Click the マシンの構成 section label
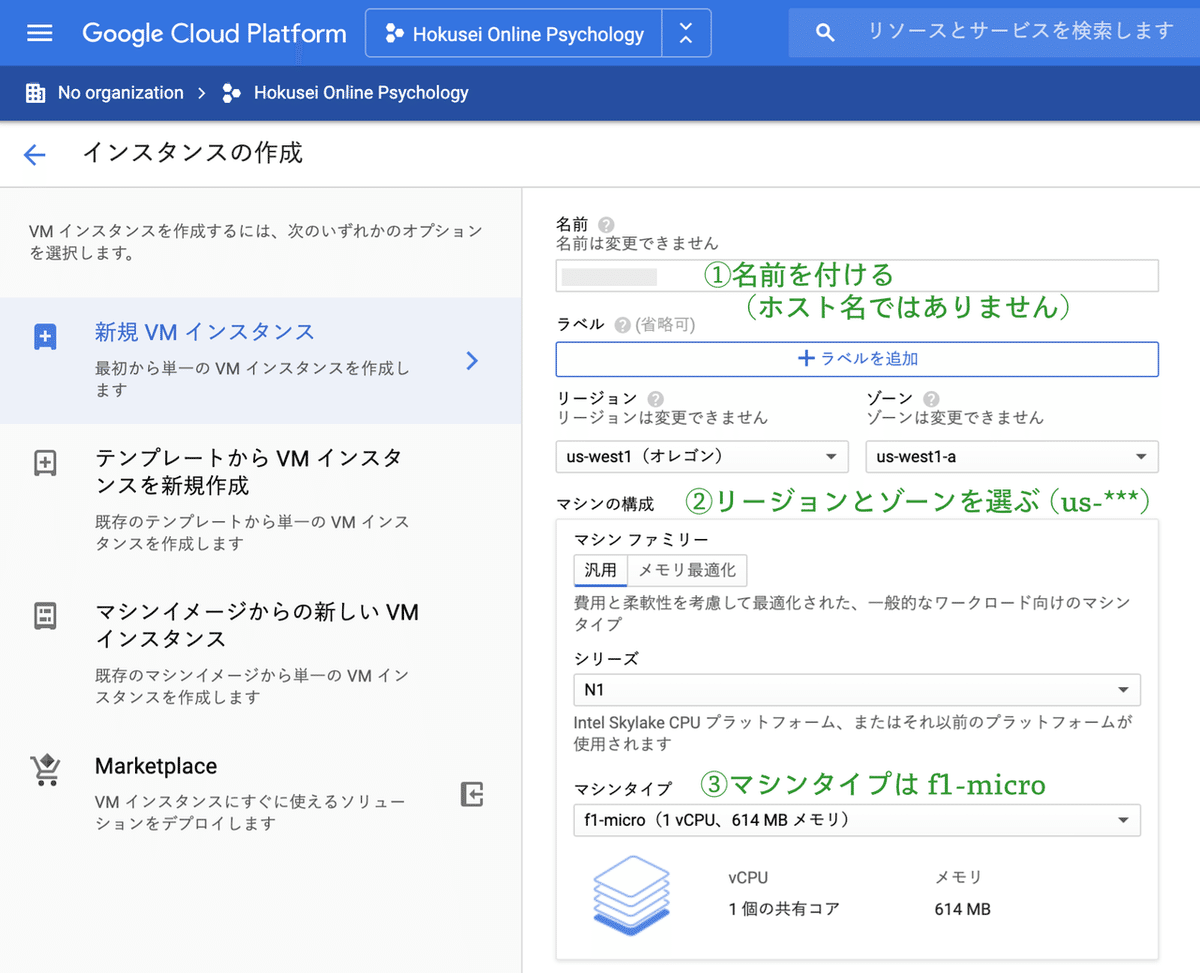1200x973 pixels. [605, 504]
